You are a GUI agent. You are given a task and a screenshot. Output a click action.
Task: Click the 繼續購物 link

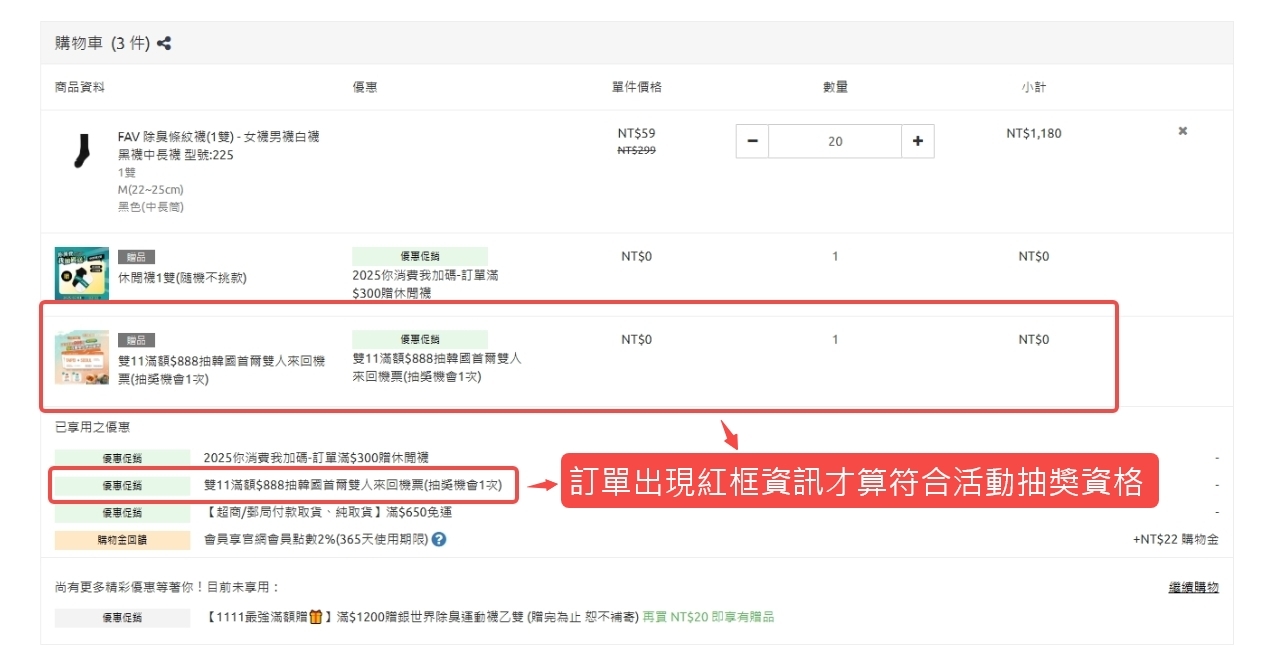[1193, 587]
